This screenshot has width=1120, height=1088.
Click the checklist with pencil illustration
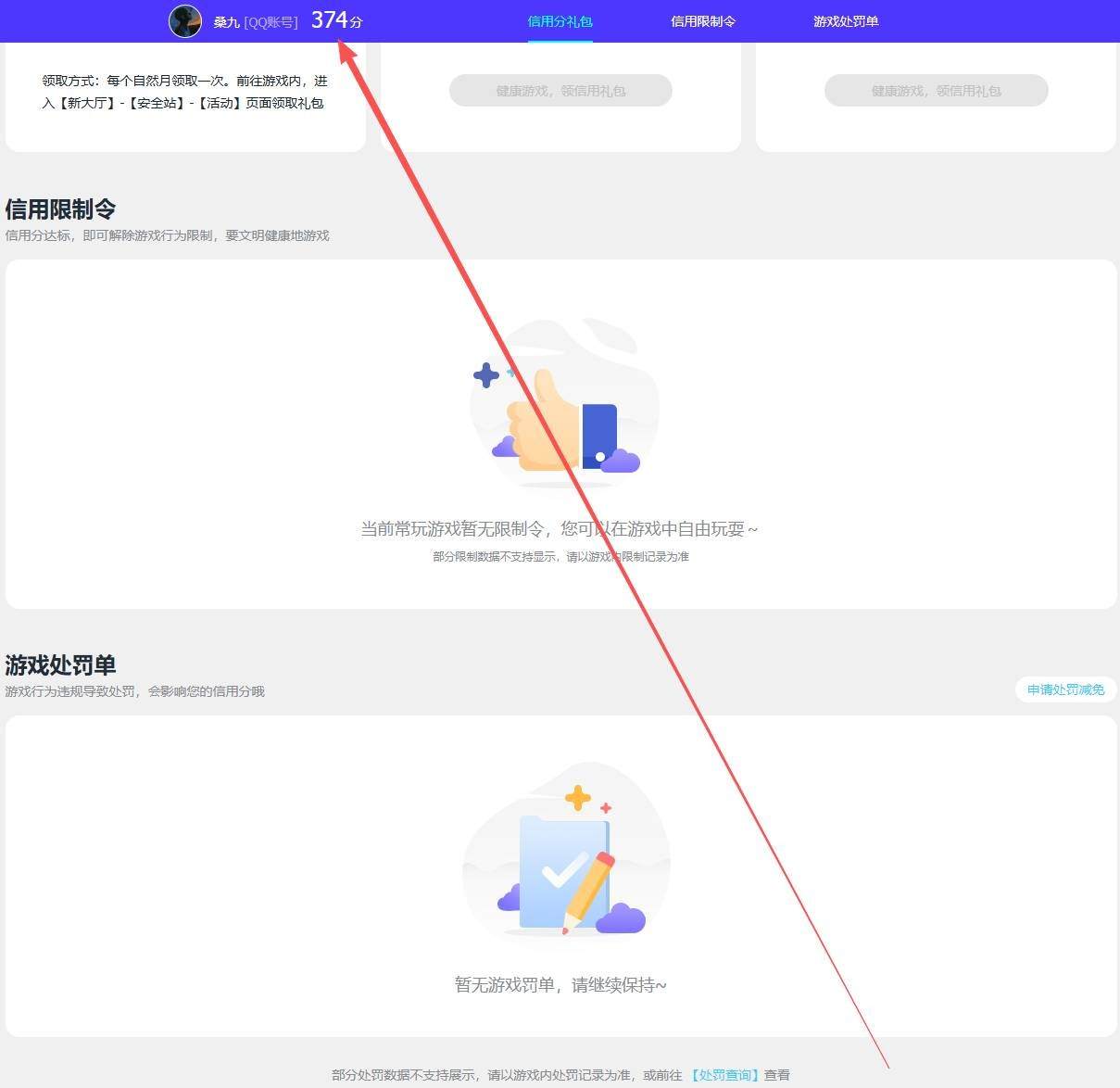click(565, 849)
